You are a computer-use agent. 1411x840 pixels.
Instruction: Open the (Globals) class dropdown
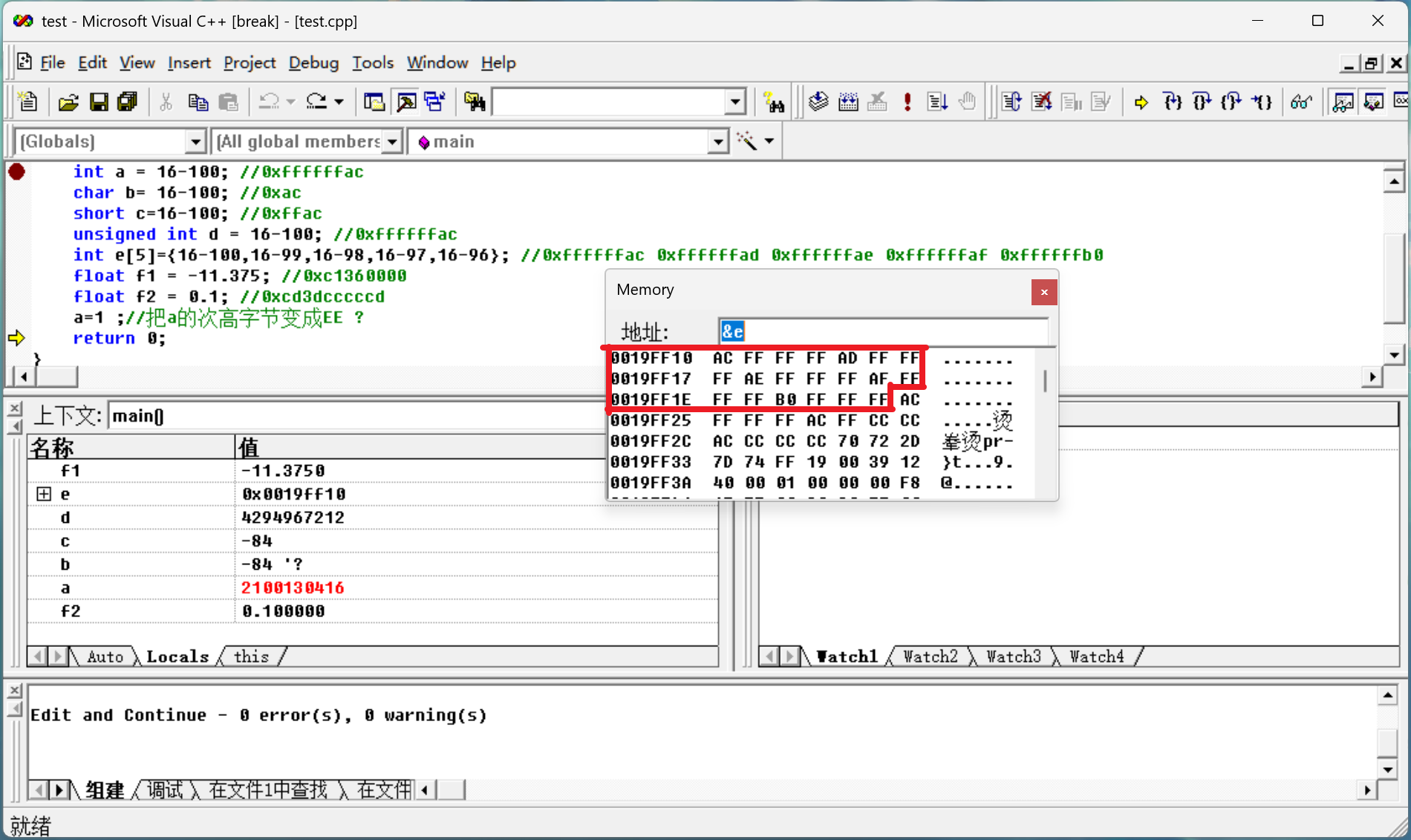coord(195,141)
